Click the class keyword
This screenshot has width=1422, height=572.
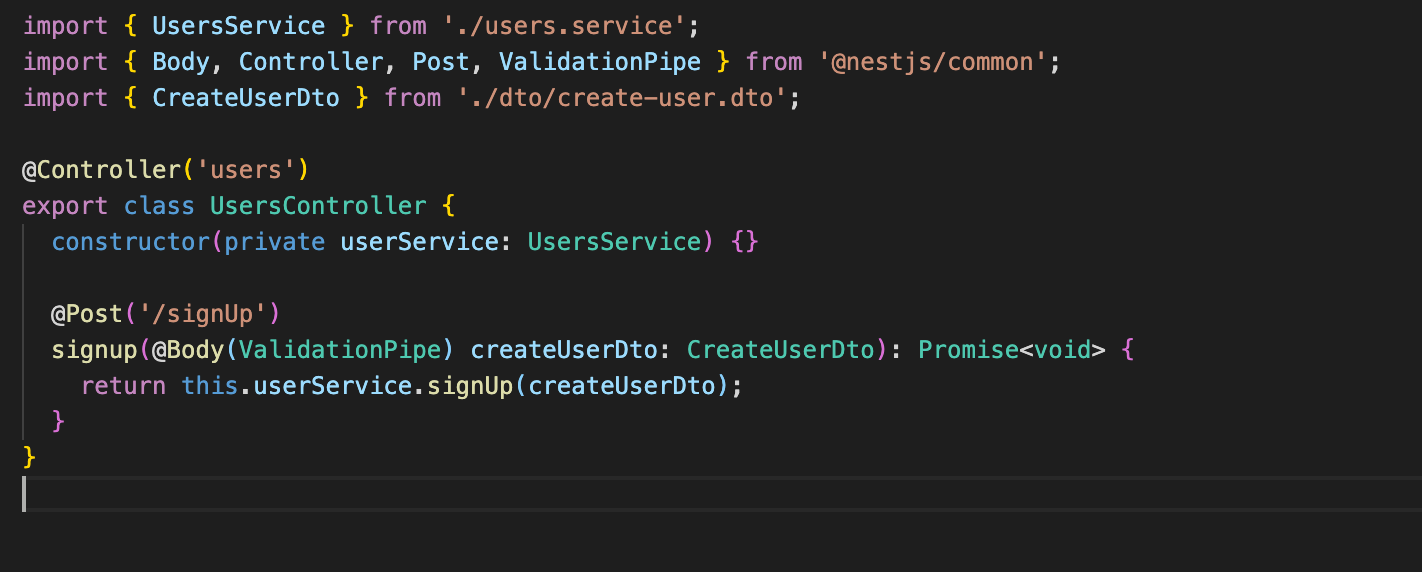tap(159, 205)
